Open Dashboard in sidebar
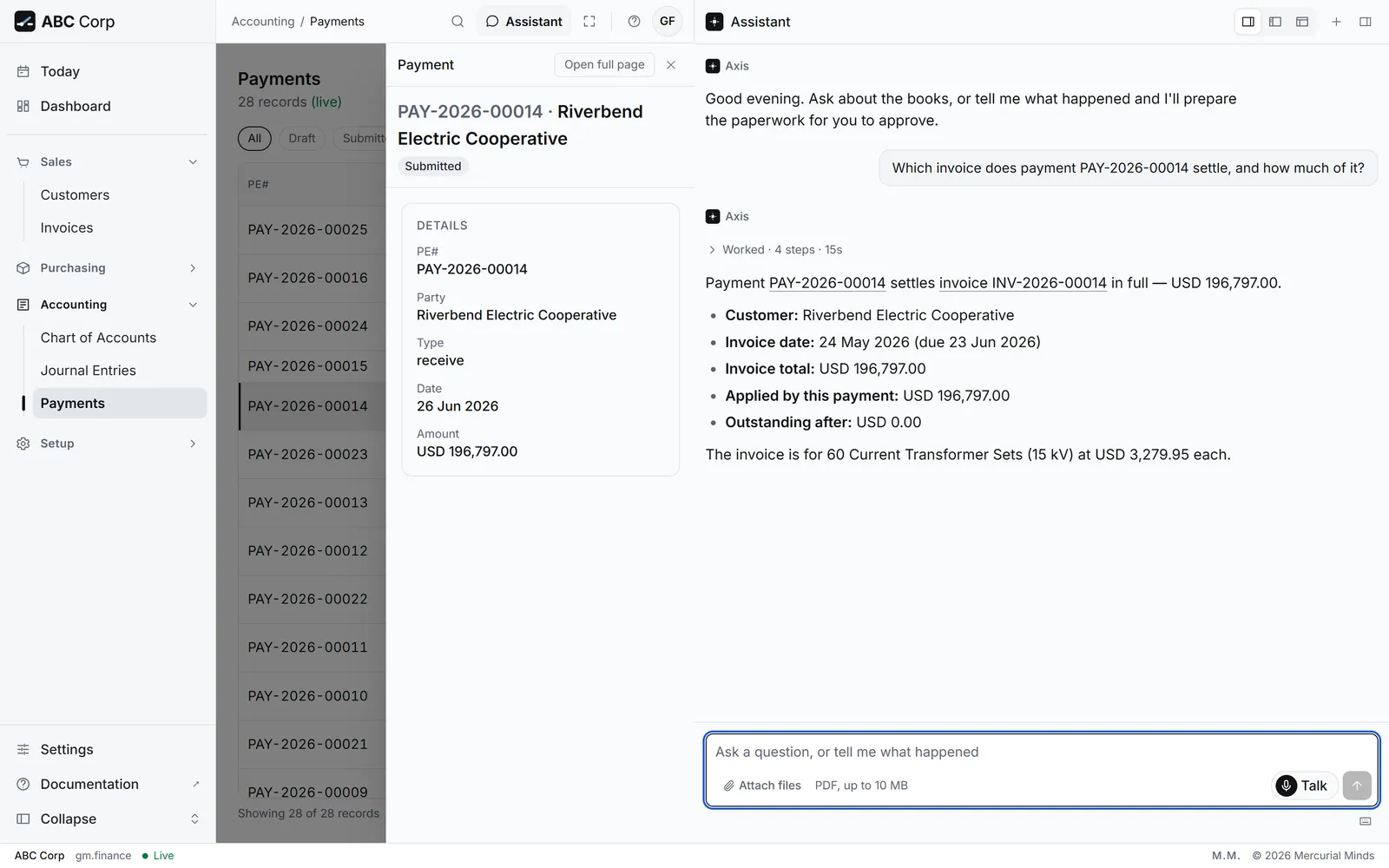This screenshot has width=1389, height=868. (108, 106)
